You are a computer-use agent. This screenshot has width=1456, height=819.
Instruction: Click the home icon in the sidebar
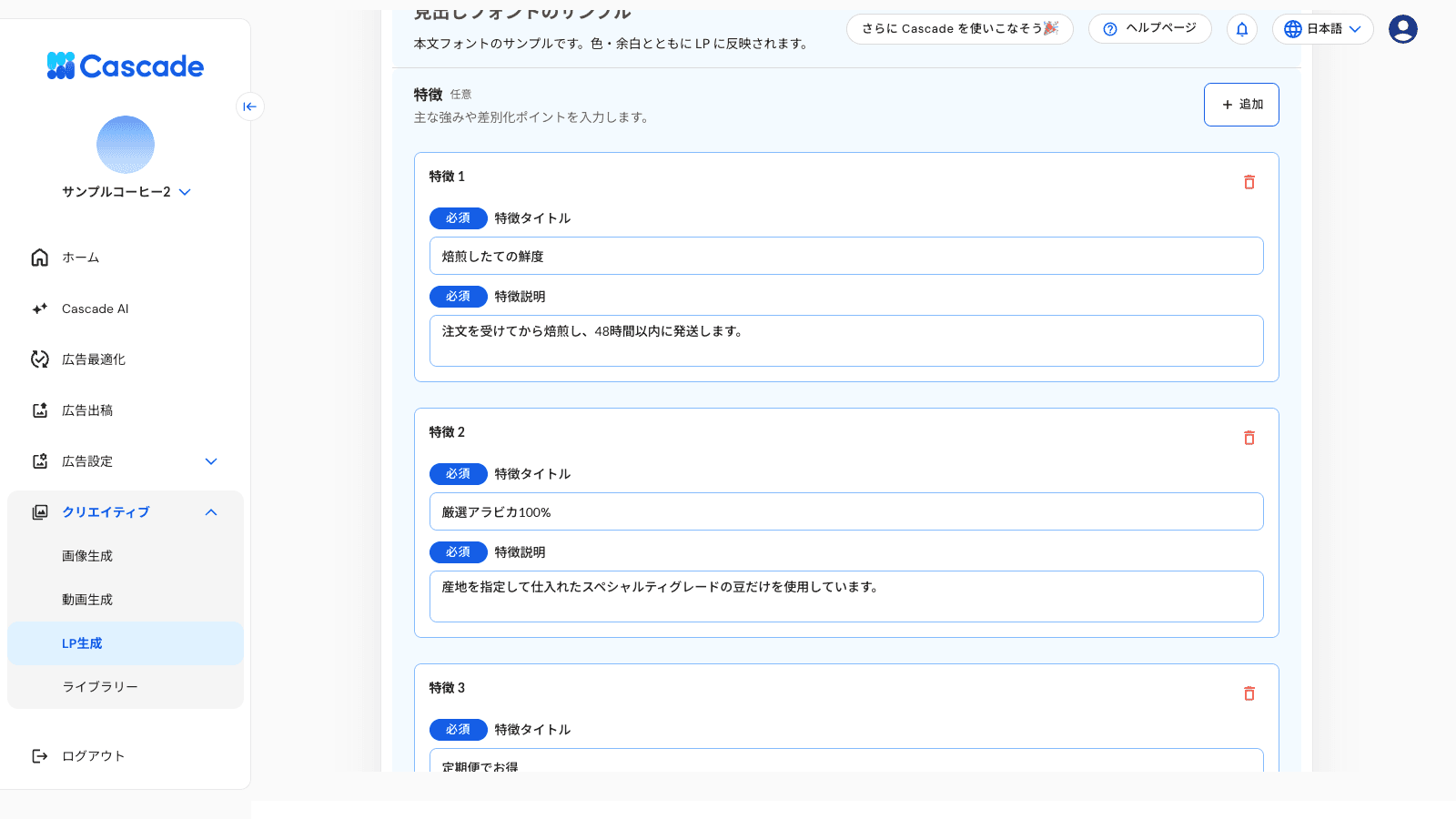[x=40, y=258]
